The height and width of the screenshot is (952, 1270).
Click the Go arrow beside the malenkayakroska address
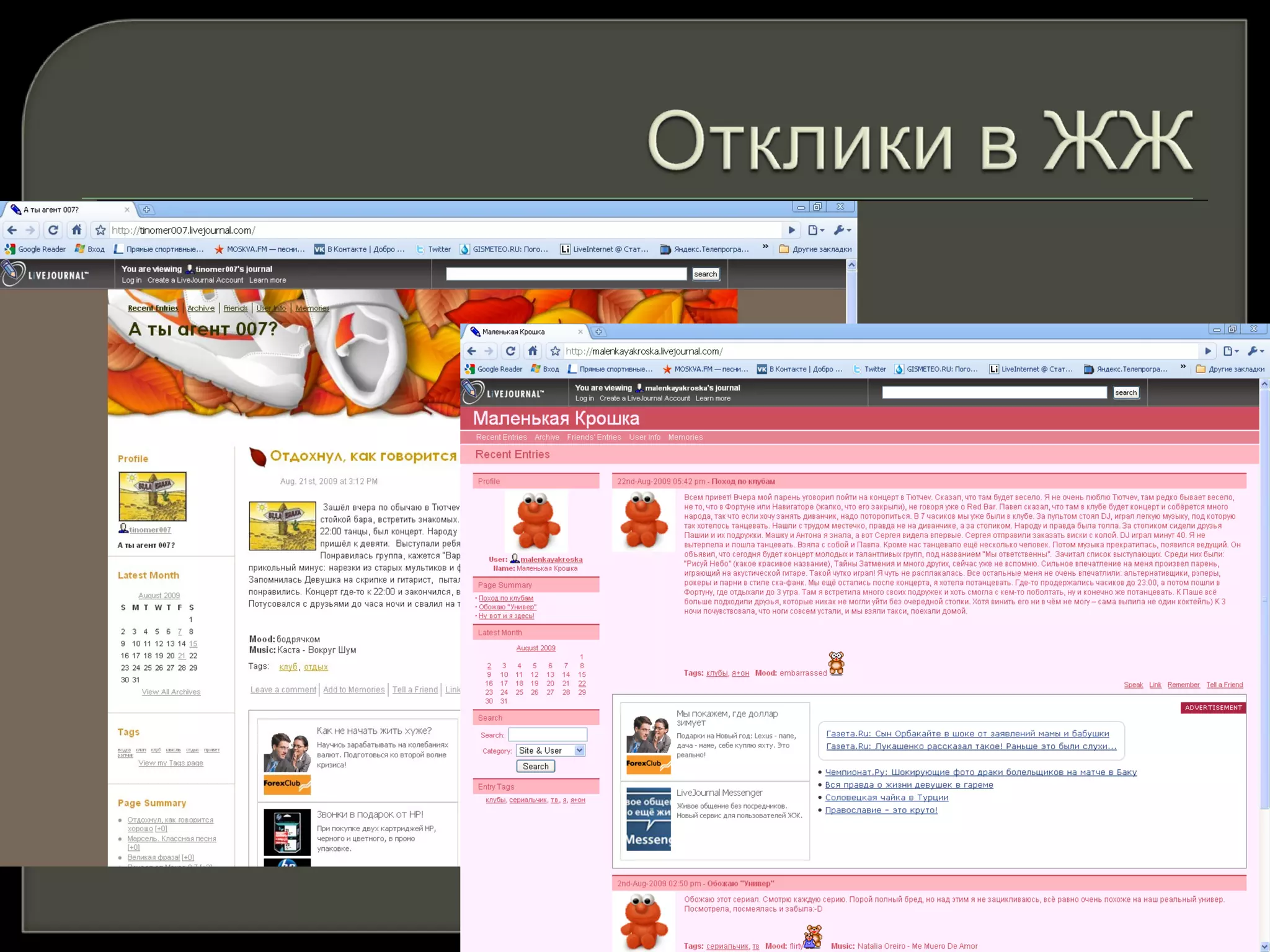tap(1207, 351)
